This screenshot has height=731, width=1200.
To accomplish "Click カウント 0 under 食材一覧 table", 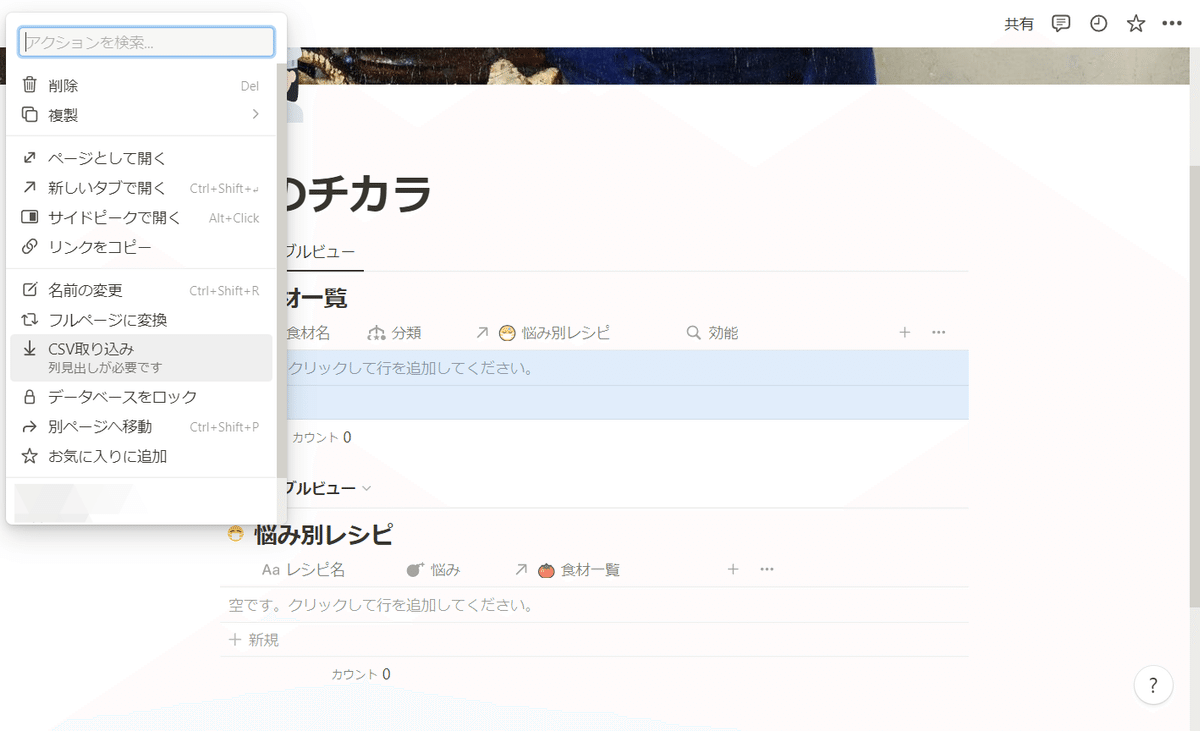I will click(x=321, y=437).
